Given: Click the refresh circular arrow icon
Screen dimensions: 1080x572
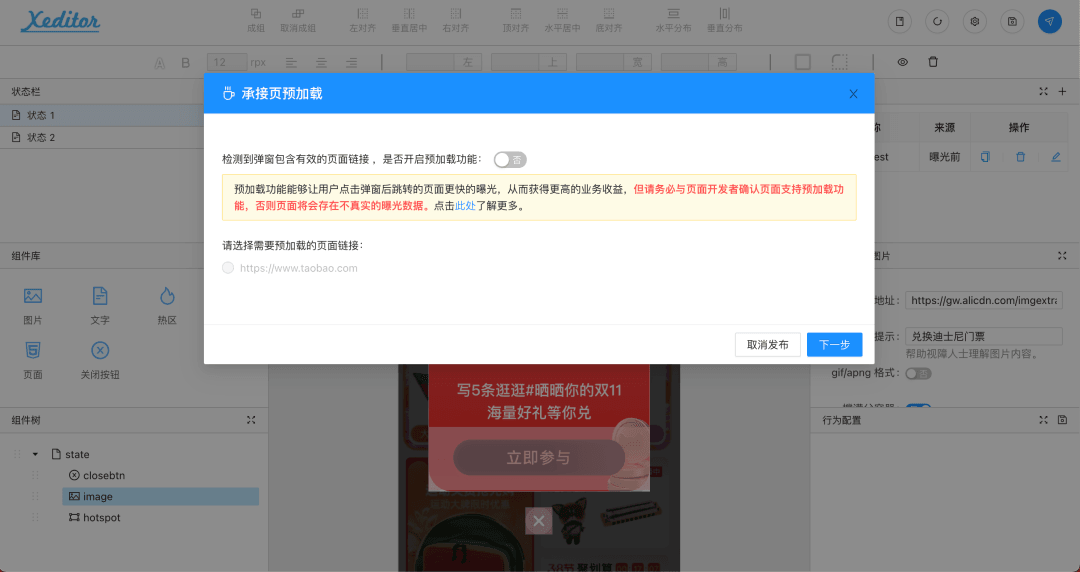Looking at the screenshot, I should click(937, 21).
